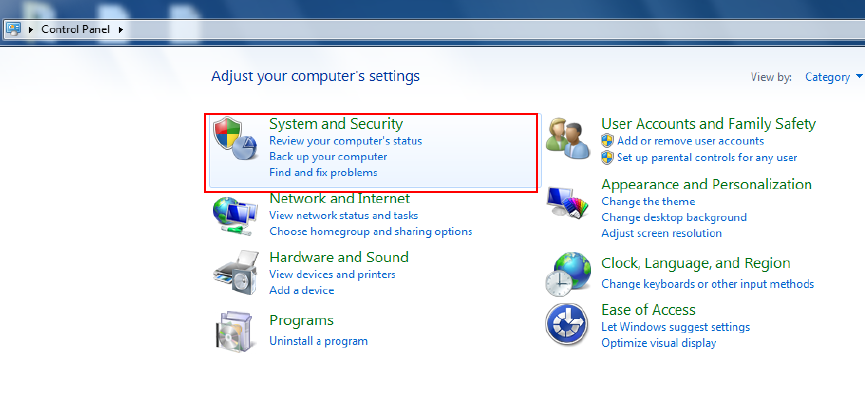Click the Hardware and Sound heading
The image size is (865, 405).
pyautogui.click(x=338, y=257)
